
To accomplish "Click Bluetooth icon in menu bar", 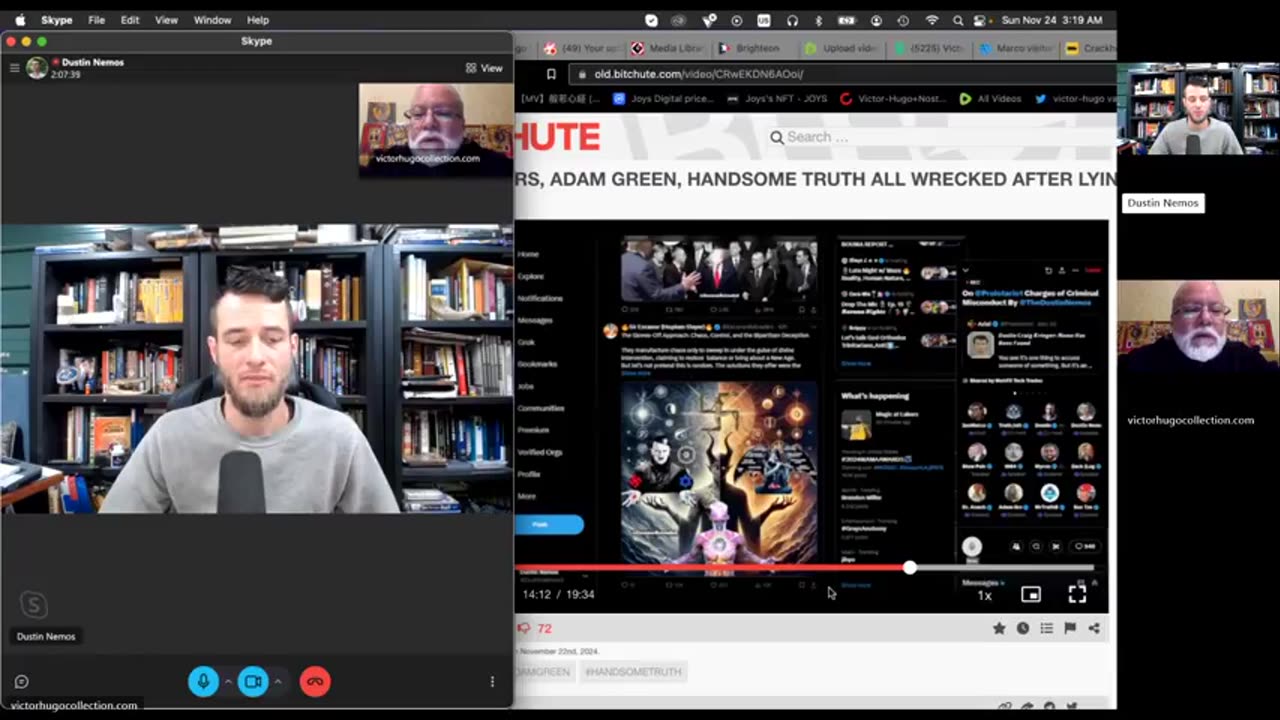I will point(818,20).
